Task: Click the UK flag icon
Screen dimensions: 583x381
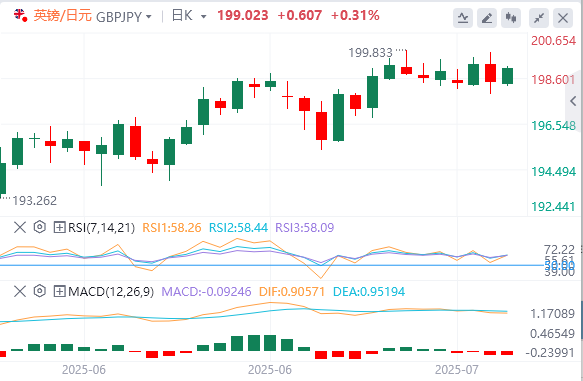Action: click(x=20, y=15)
